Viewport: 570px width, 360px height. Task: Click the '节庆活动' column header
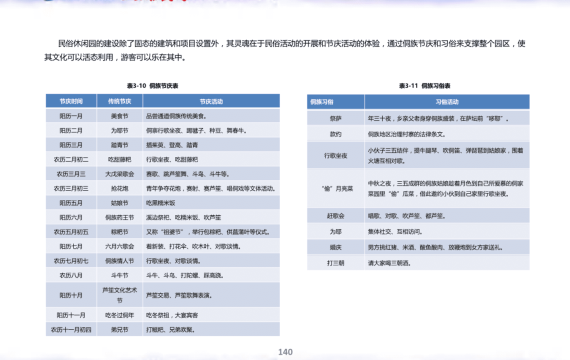coord(211,101)
